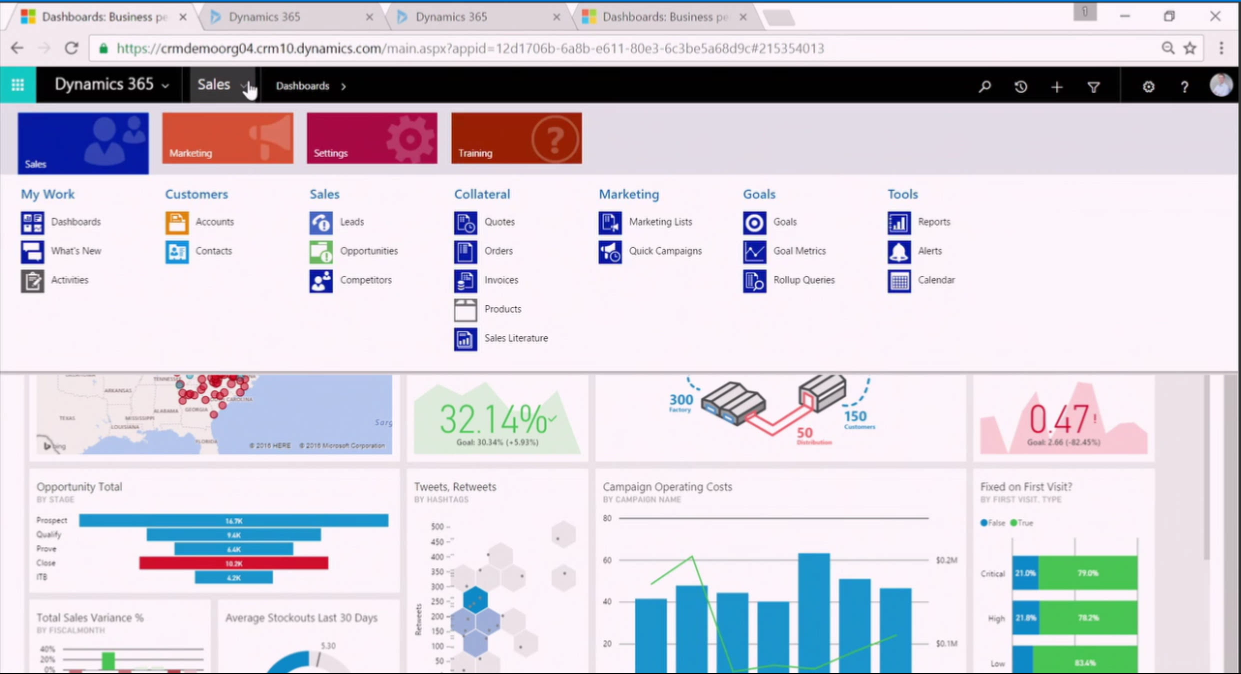Click the browser address bar URL
The image size is (1241, 674).
[470, 48]
